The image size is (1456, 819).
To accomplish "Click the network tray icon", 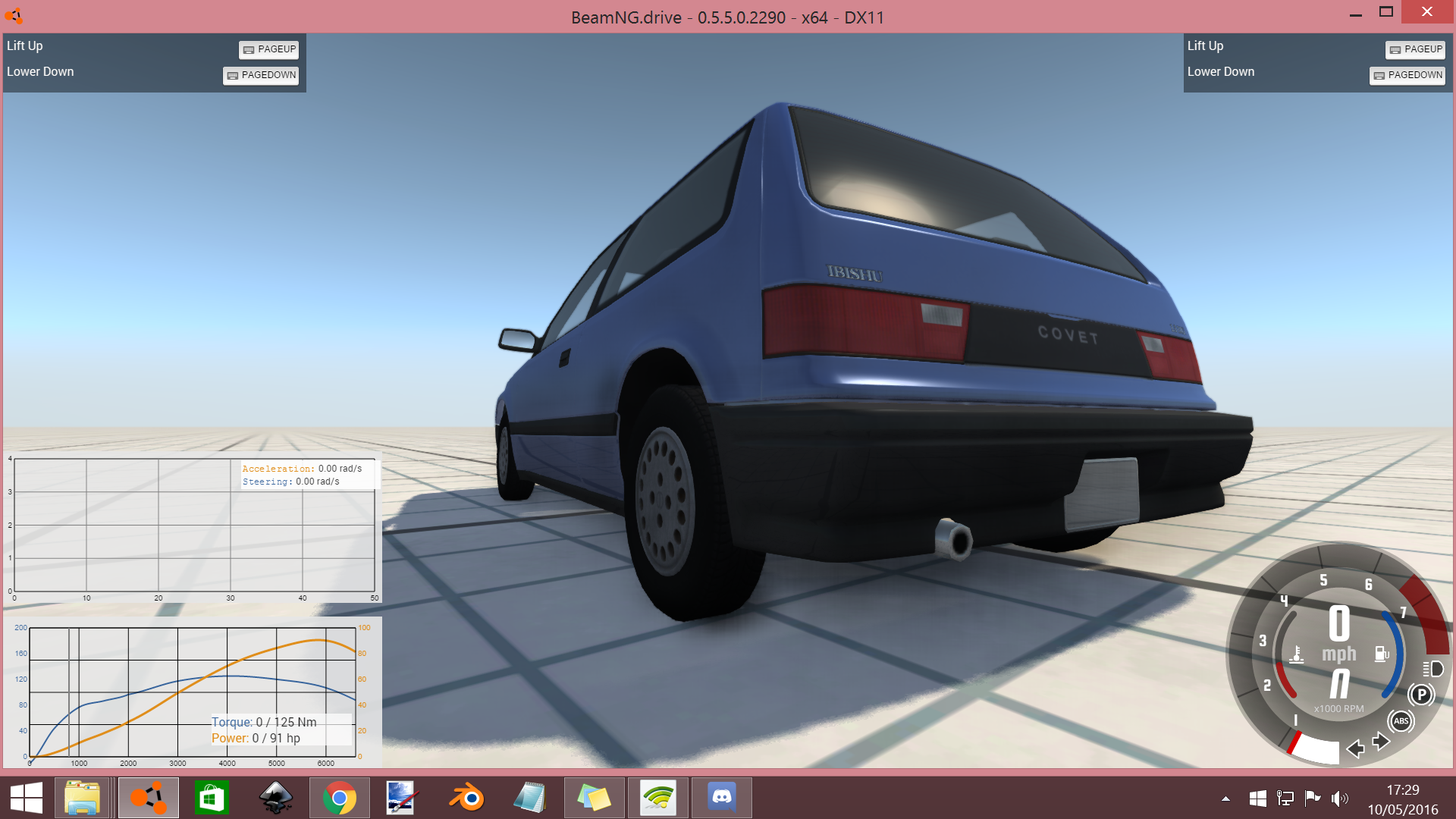I will pos(1285,798).
